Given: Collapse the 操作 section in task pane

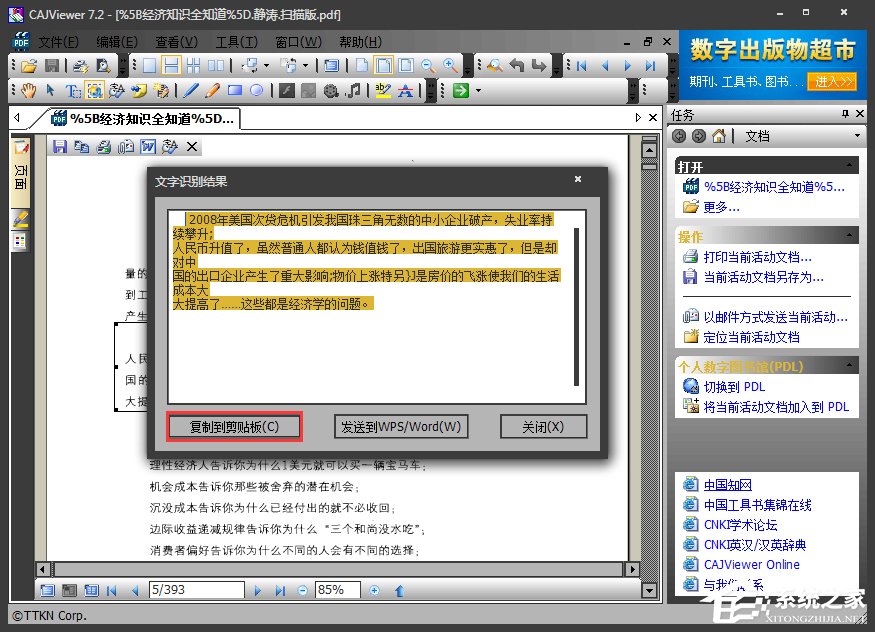Looking at the screenshot, I should [849, 235].
